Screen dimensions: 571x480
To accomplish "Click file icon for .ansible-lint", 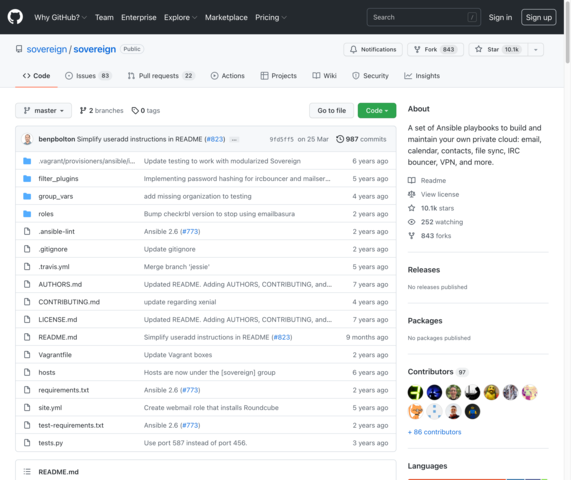I will pos(27,231).
